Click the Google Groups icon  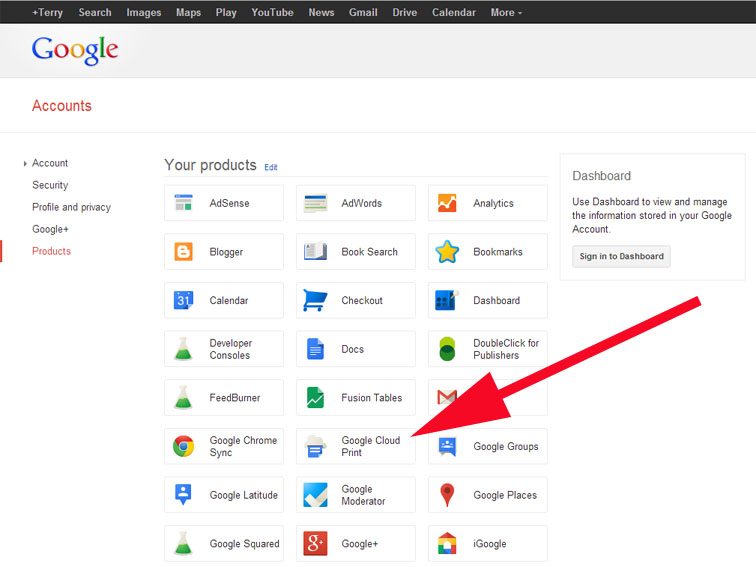447,446
